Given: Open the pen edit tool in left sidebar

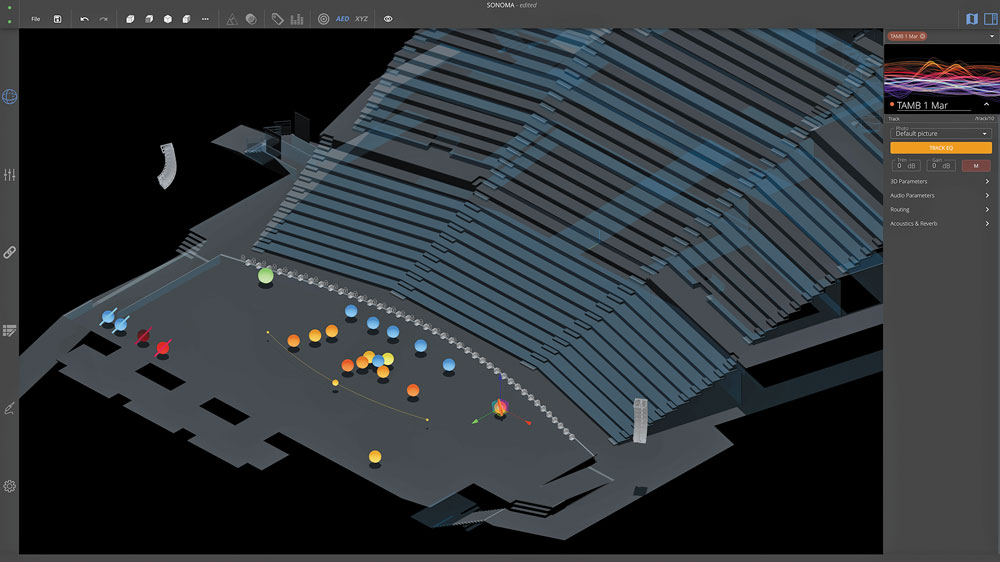Looking at the screenshot, I should (x=10, y=408).
